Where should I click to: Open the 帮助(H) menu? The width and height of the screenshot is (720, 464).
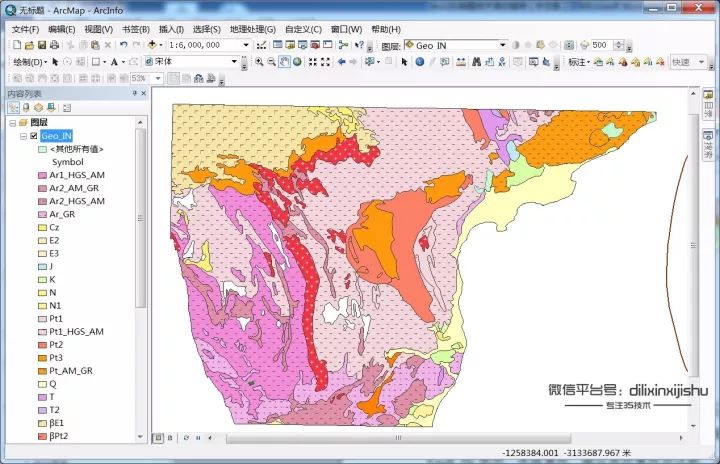[386, 29]
